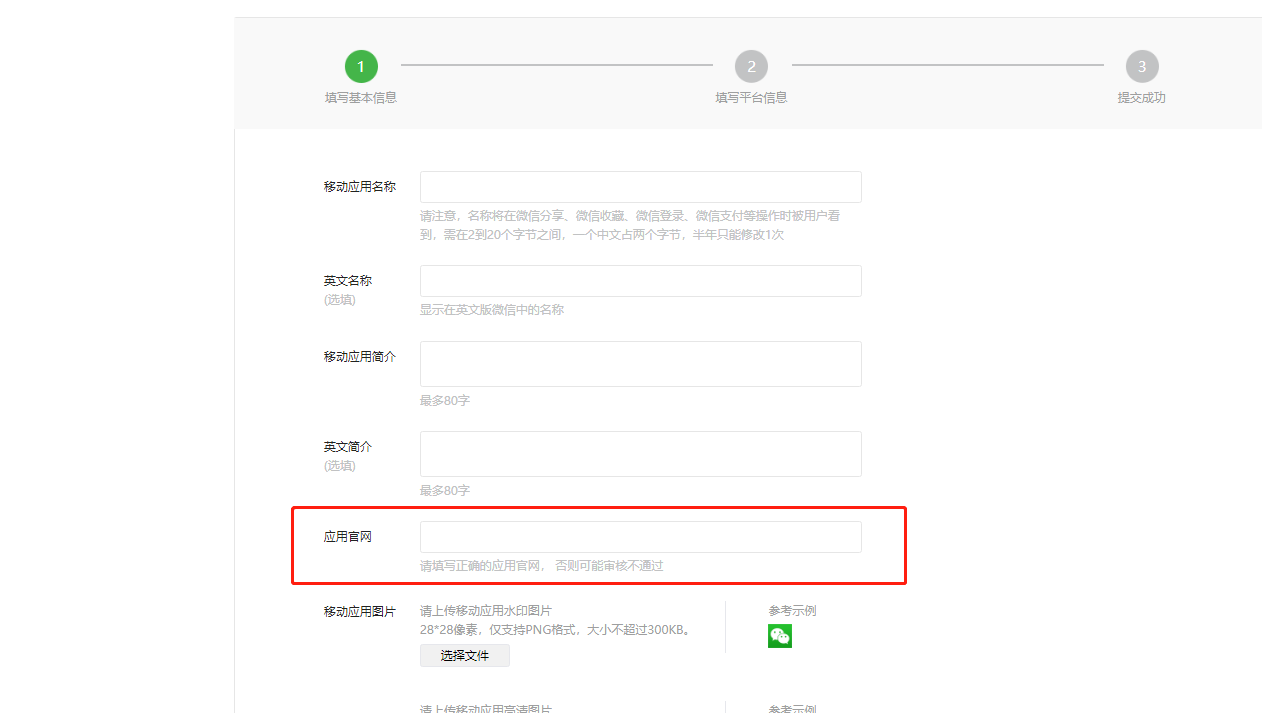Click into the 英文简介 text area
This screenshot has height=713, width=1262.
[640, 454]
